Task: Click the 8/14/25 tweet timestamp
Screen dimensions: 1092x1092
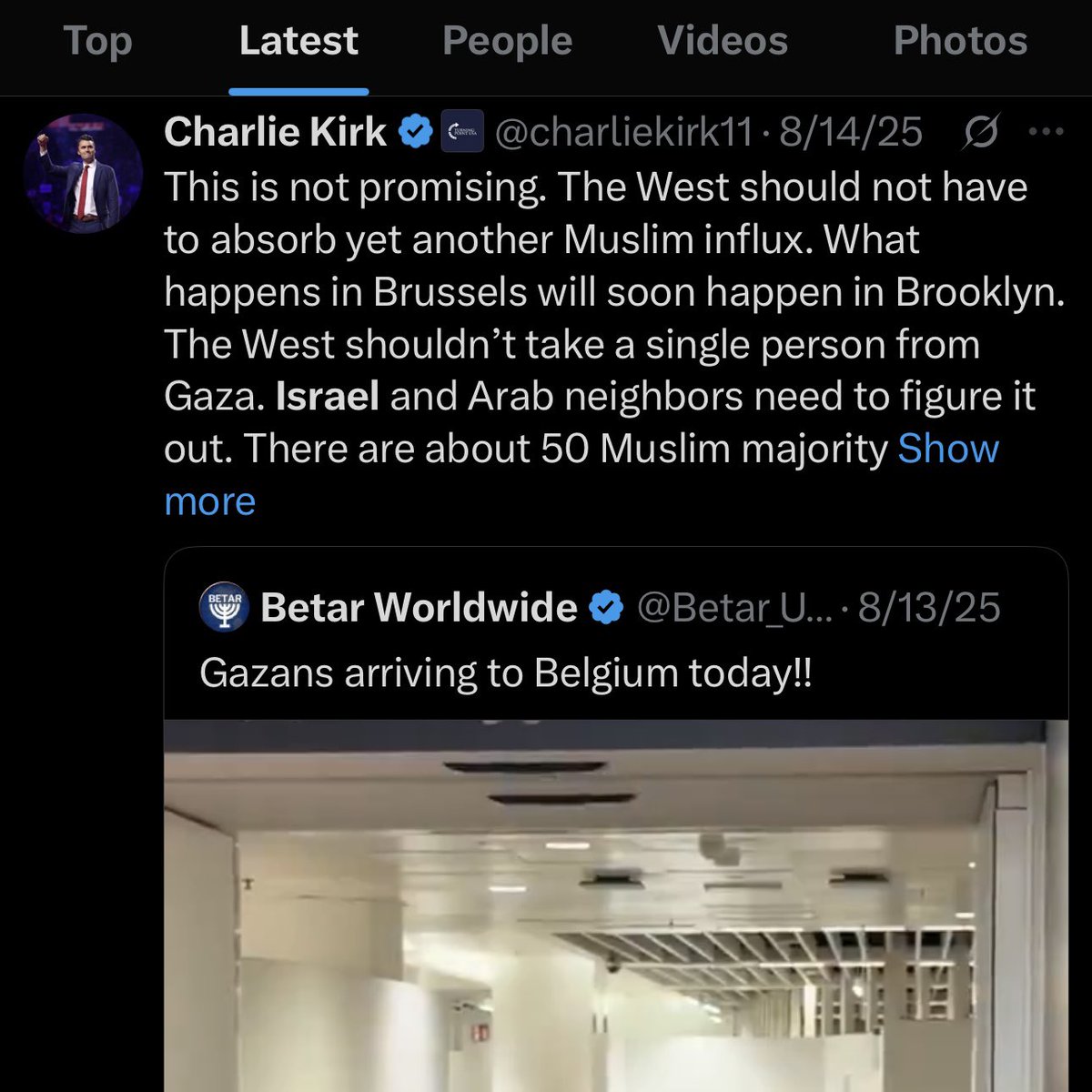Action: [851, 133]
